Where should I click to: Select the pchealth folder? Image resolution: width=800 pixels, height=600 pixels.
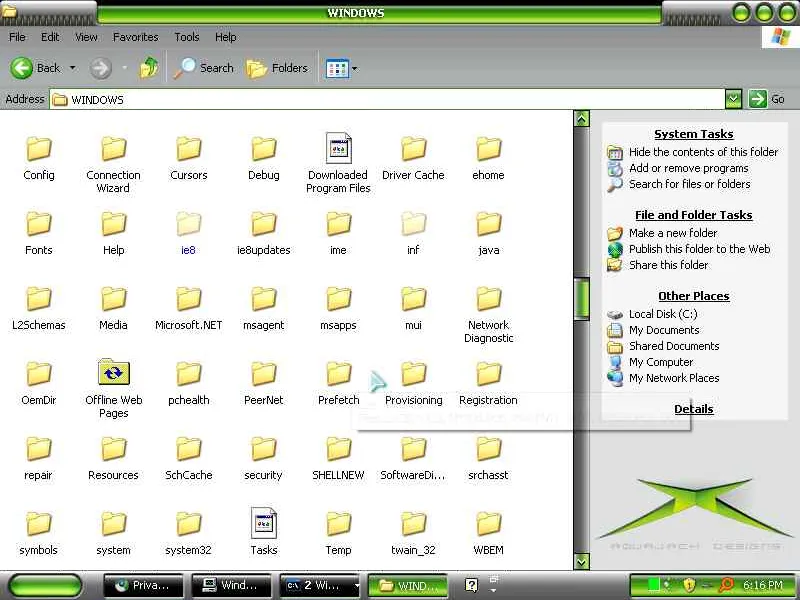click(189, 384)
